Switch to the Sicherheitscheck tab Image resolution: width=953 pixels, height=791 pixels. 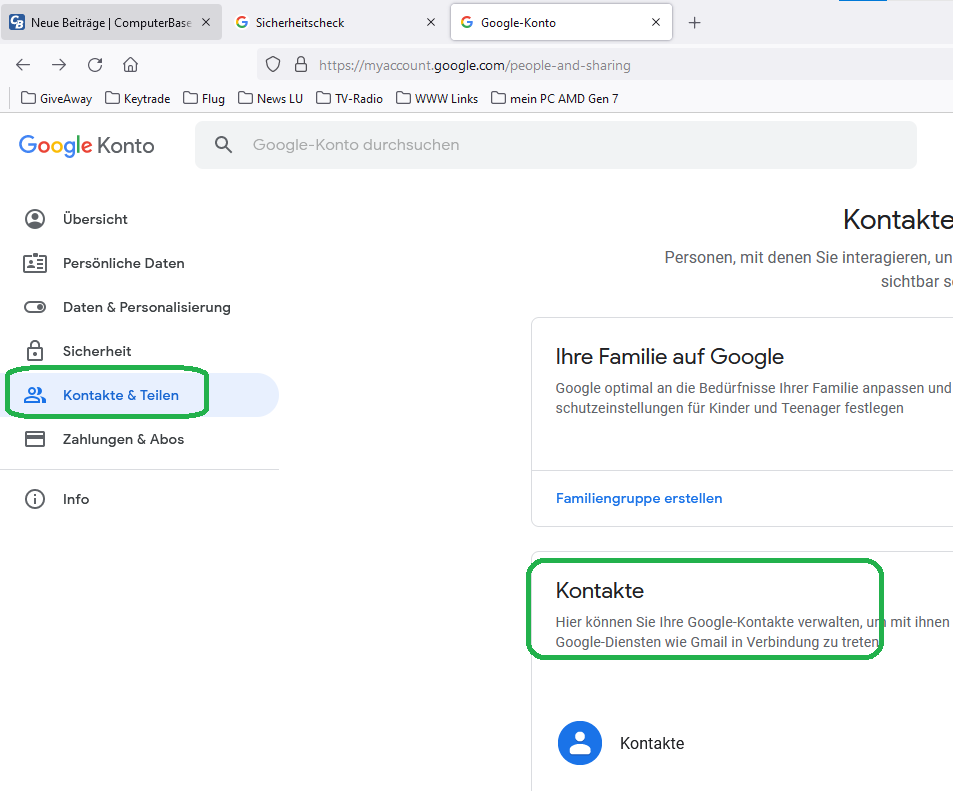[335, 22]
